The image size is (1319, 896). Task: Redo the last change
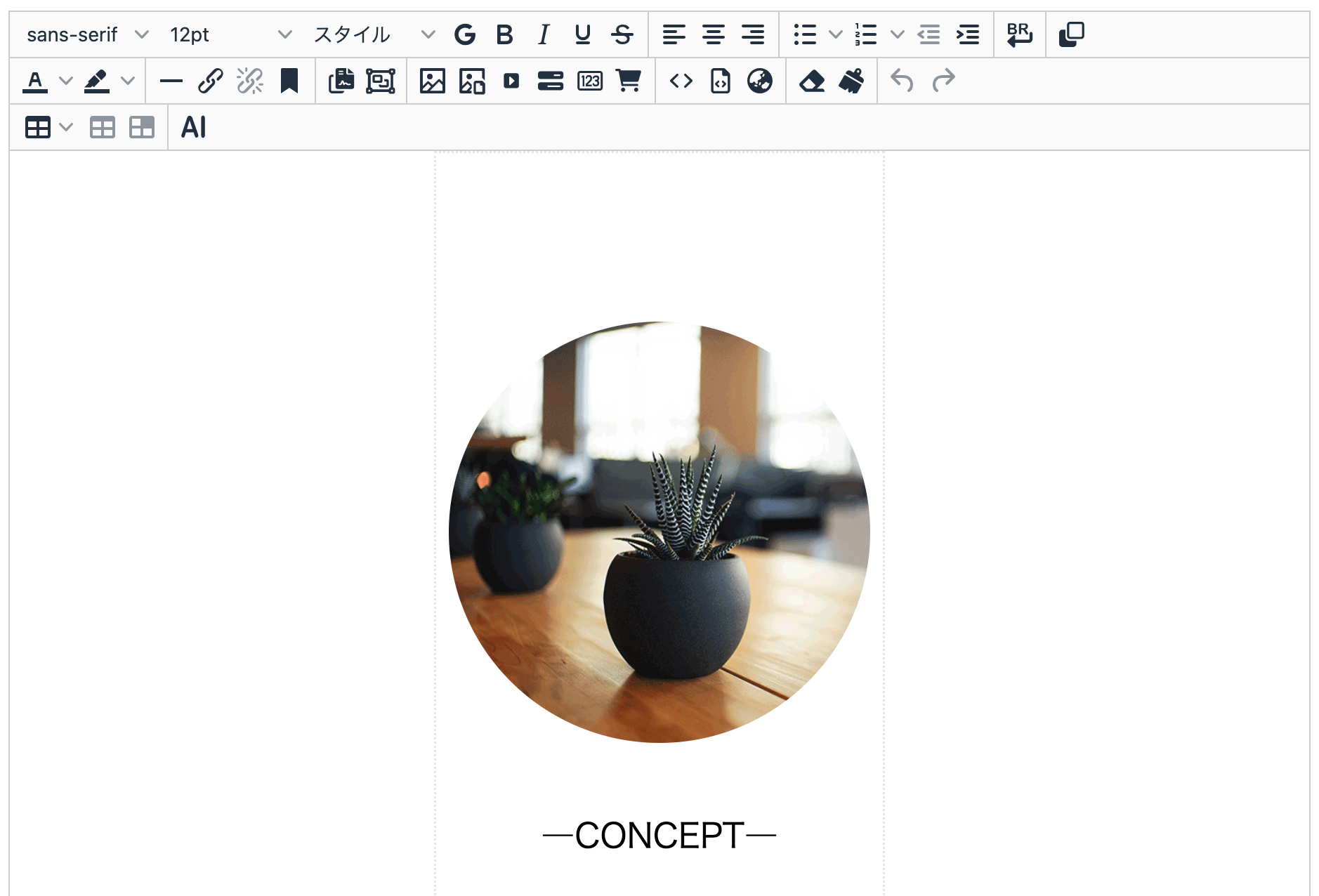[943, 81]
